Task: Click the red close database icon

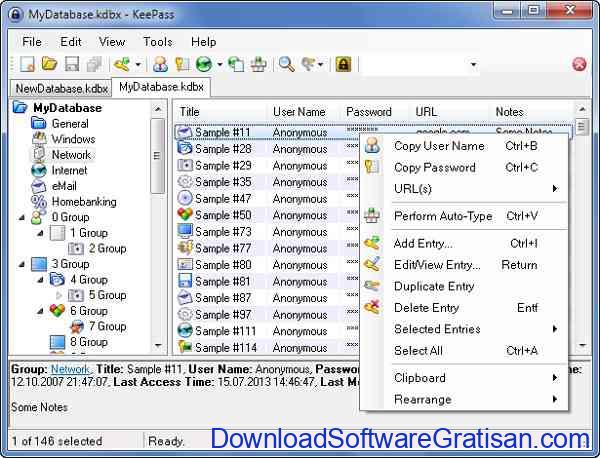Action: (579, 64)
